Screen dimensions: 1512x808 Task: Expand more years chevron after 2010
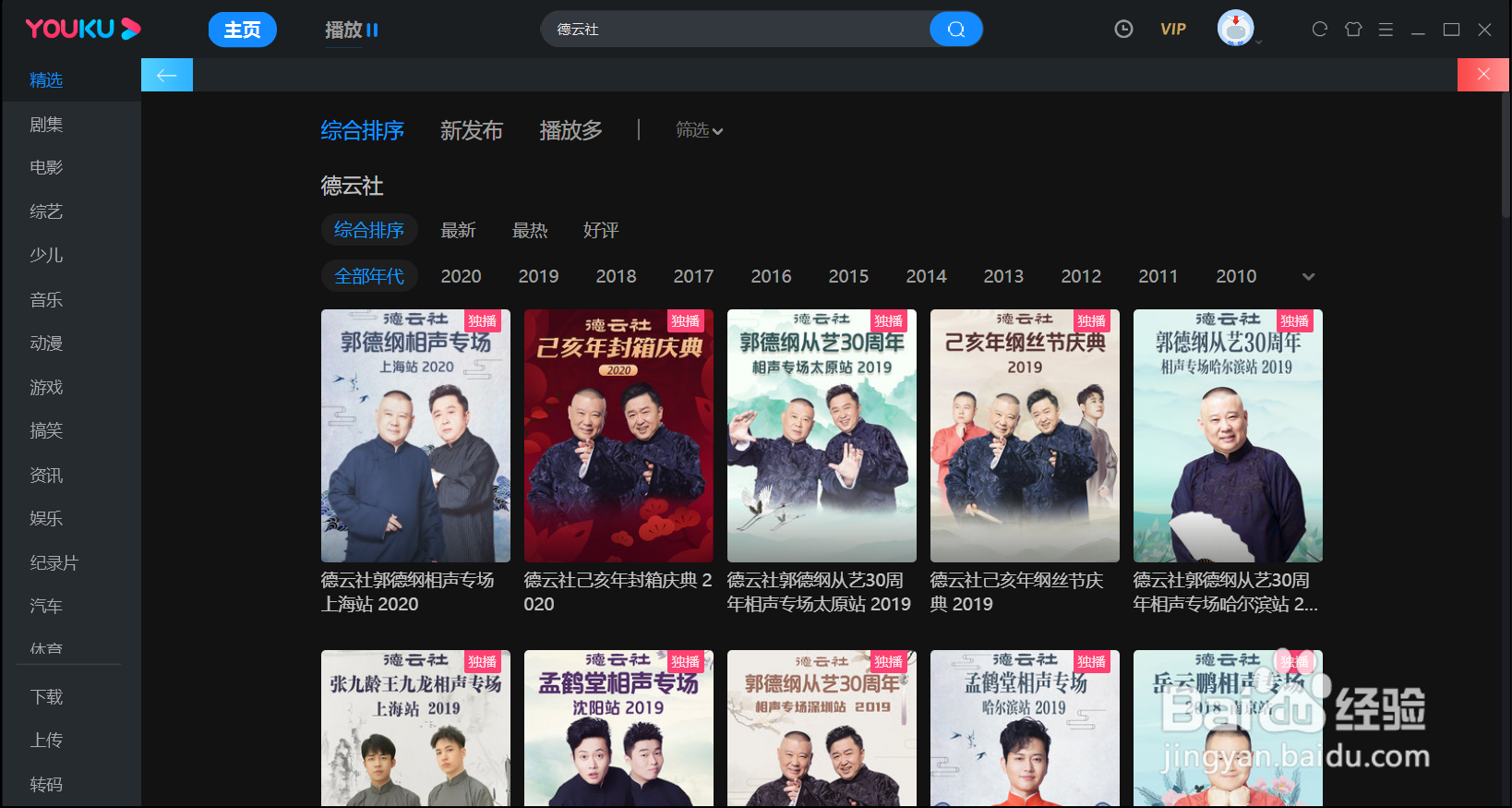(x=1308, y=276)
